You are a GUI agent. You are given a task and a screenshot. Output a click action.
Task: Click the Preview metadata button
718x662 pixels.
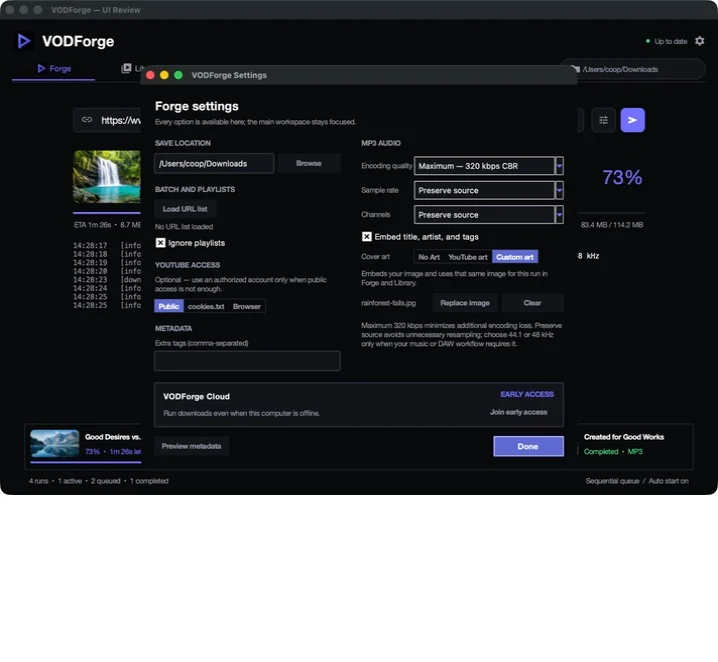191,446
